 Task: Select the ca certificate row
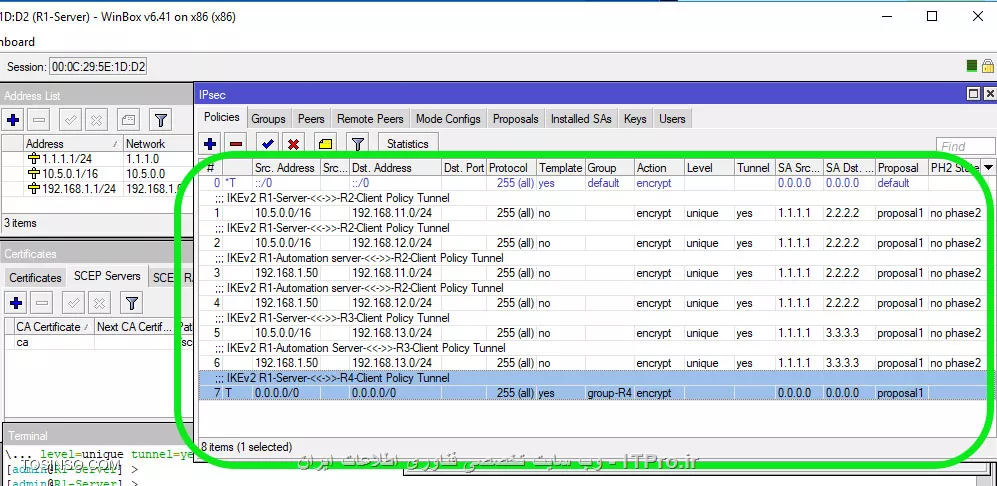click(x=97, y=342)
